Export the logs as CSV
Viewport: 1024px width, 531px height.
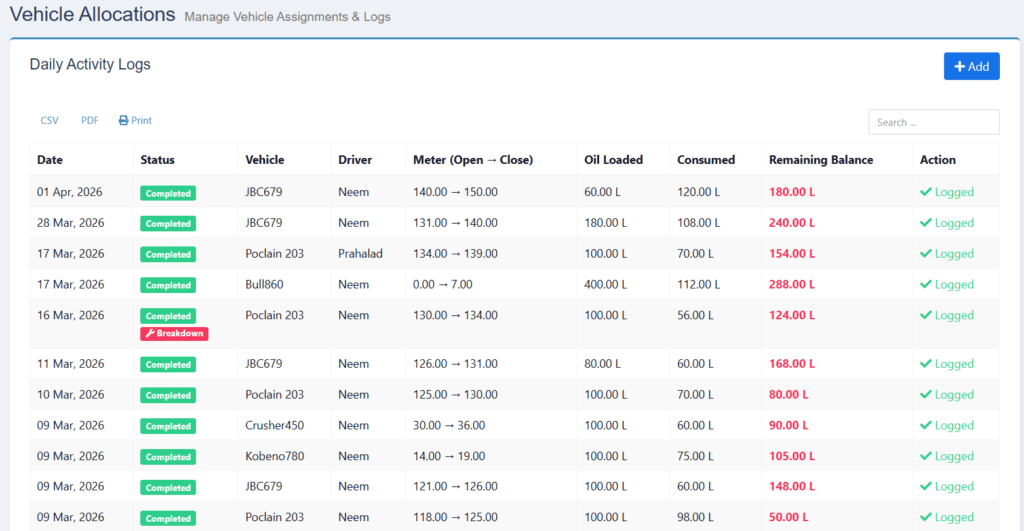click(x=50, y=121)
